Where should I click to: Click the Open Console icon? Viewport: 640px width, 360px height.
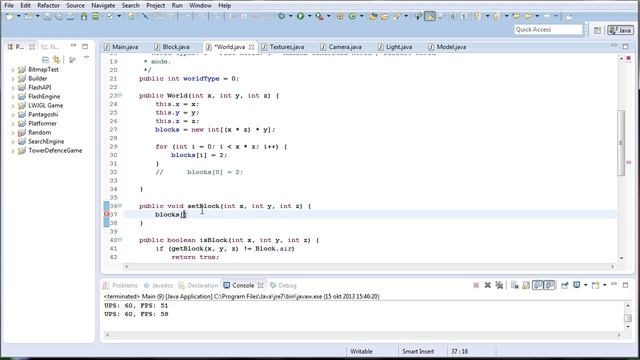tap(596, 285)
